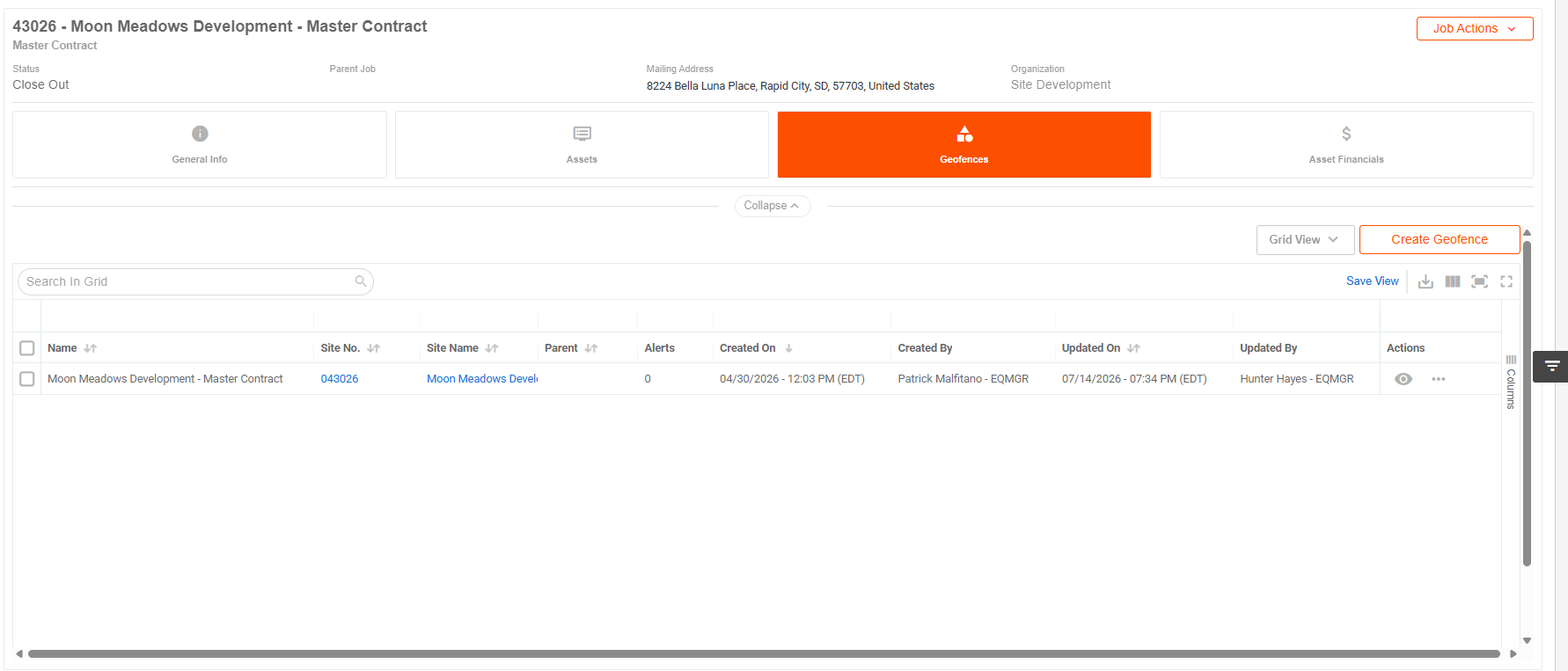The image size is (1568, 671).
Task: Sort by the Site No. column sort icon
Action: [x=374, y=348]
